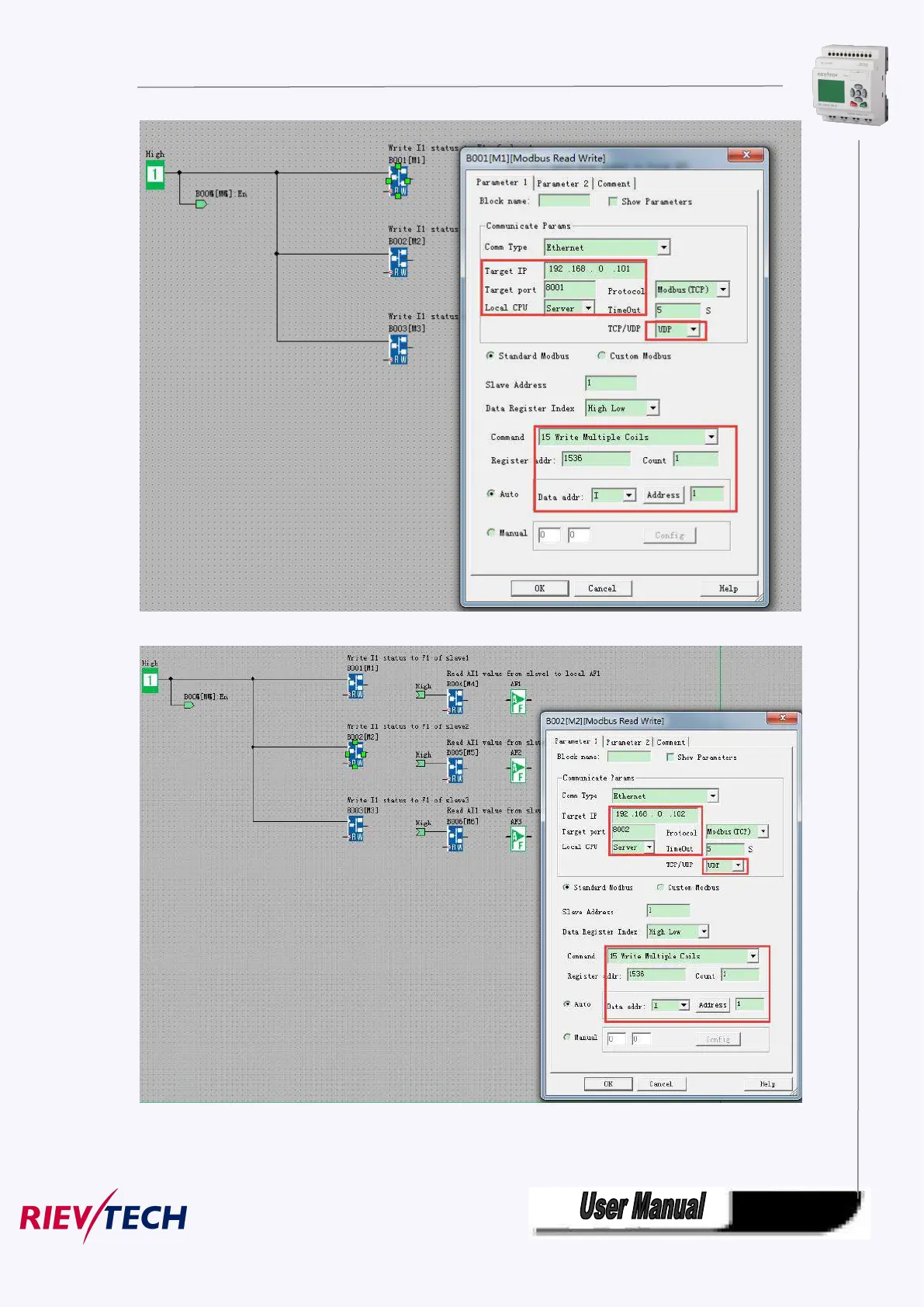The width and height of the screenshot is (924, 1307).
Task: Select the AF1 analog flag block
Action: click(x=517, y=702)
